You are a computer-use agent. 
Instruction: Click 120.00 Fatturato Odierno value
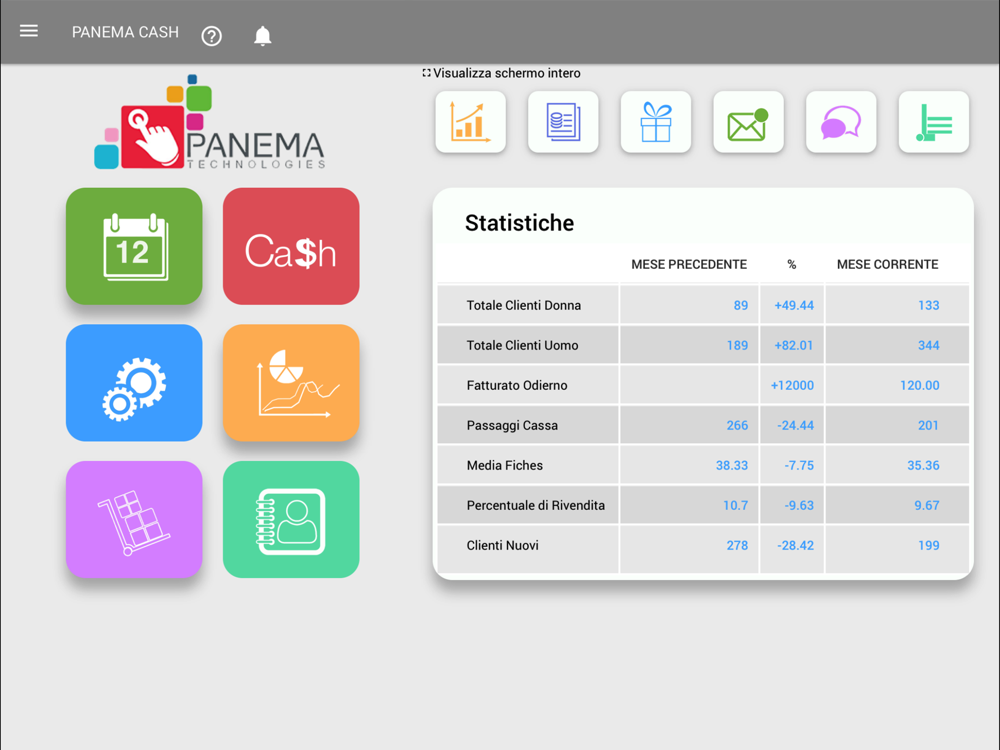coord(920,386)
